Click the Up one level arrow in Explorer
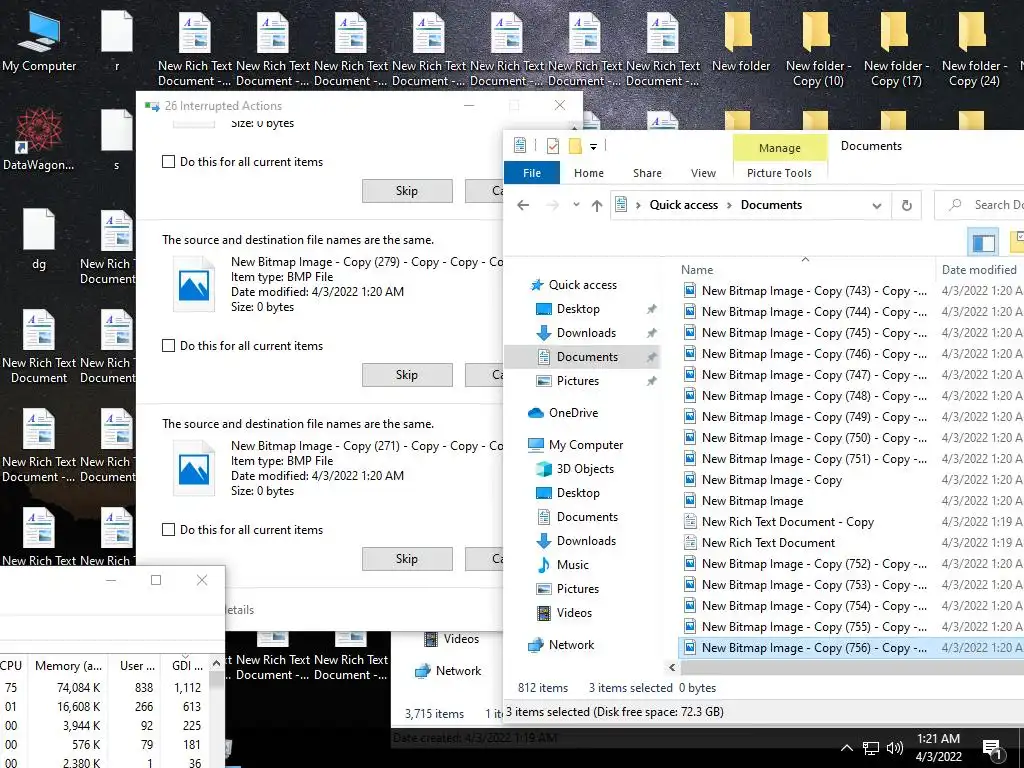The image size is (1024, 768). tap(597, 205)
